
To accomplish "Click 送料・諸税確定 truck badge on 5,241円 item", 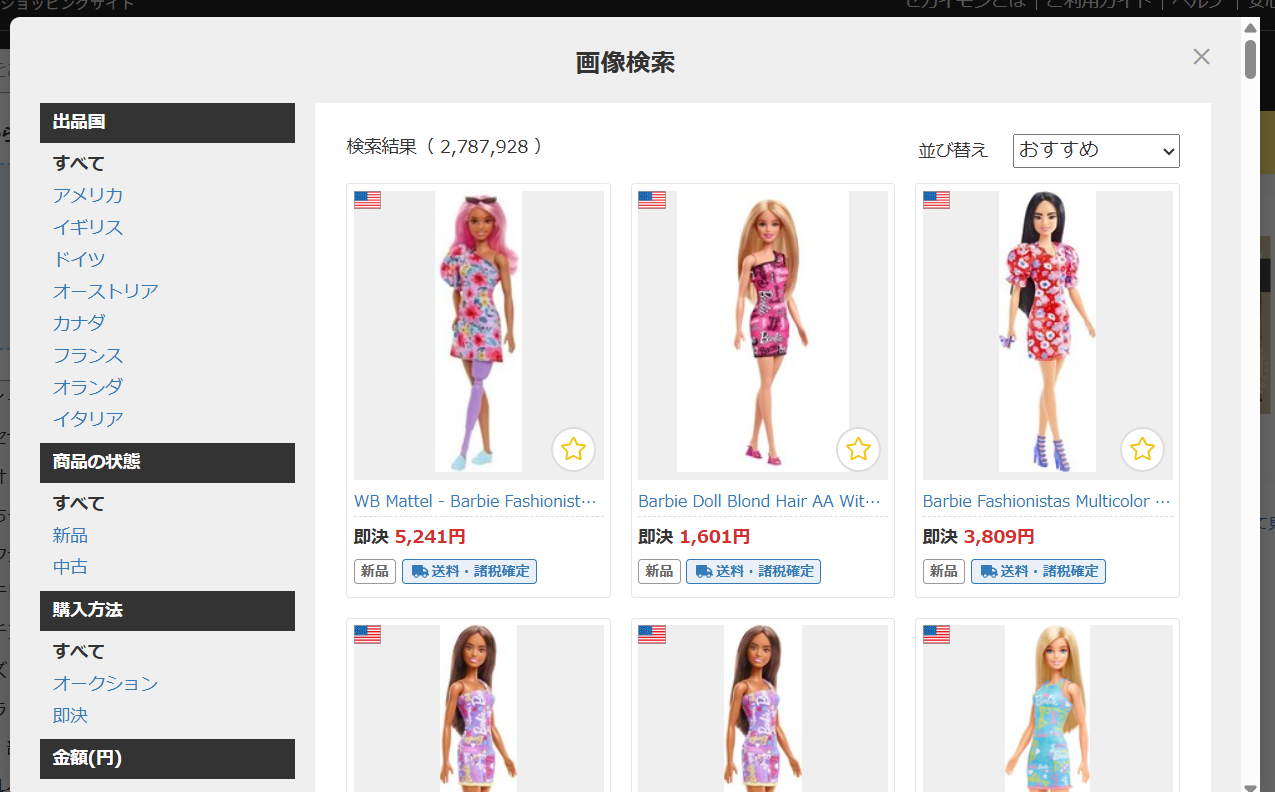I will coord(469,571).
